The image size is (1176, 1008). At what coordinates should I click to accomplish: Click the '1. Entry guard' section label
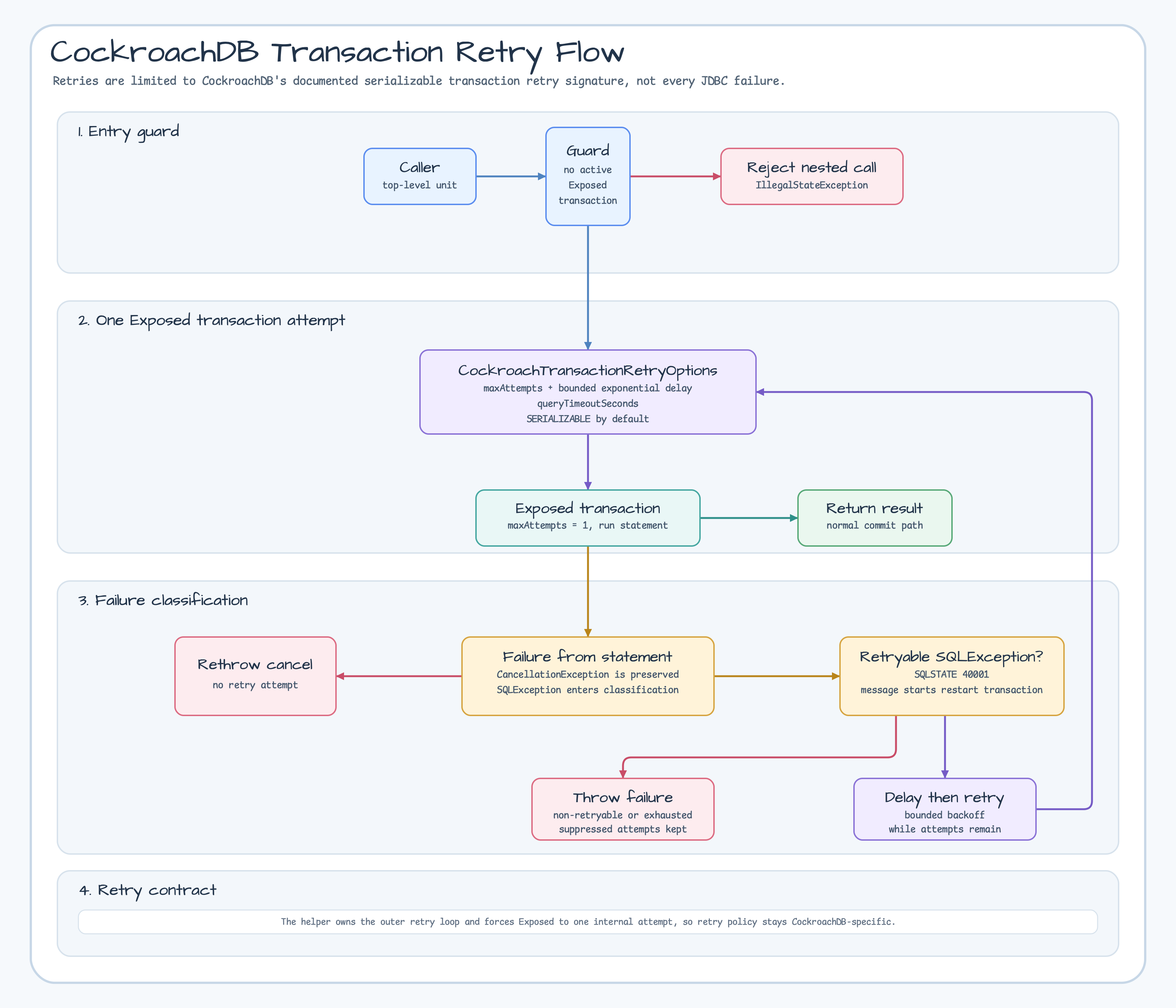[x=128, y=132]
